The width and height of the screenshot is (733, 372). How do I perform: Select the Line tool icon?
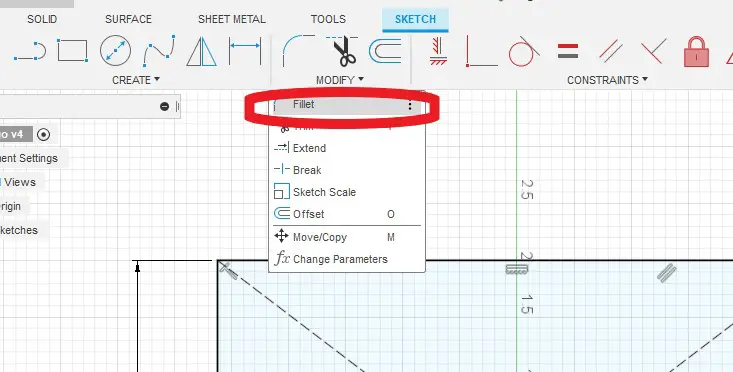30,51
